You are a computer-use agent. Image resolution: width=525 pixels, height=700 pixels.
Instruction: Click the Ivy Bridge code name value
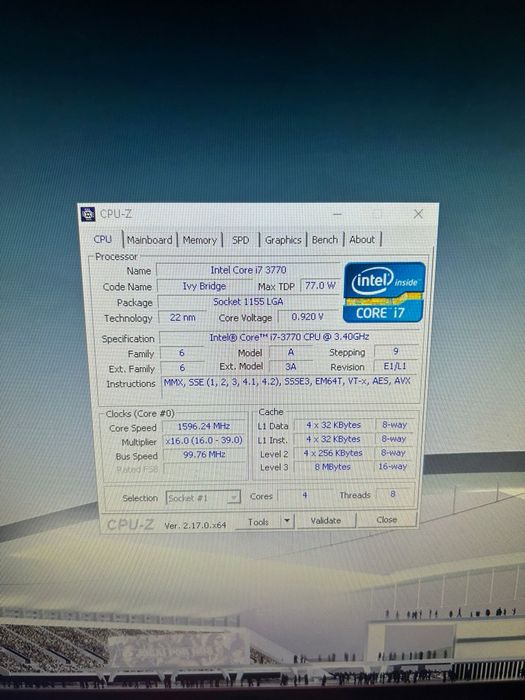(204, 286)
